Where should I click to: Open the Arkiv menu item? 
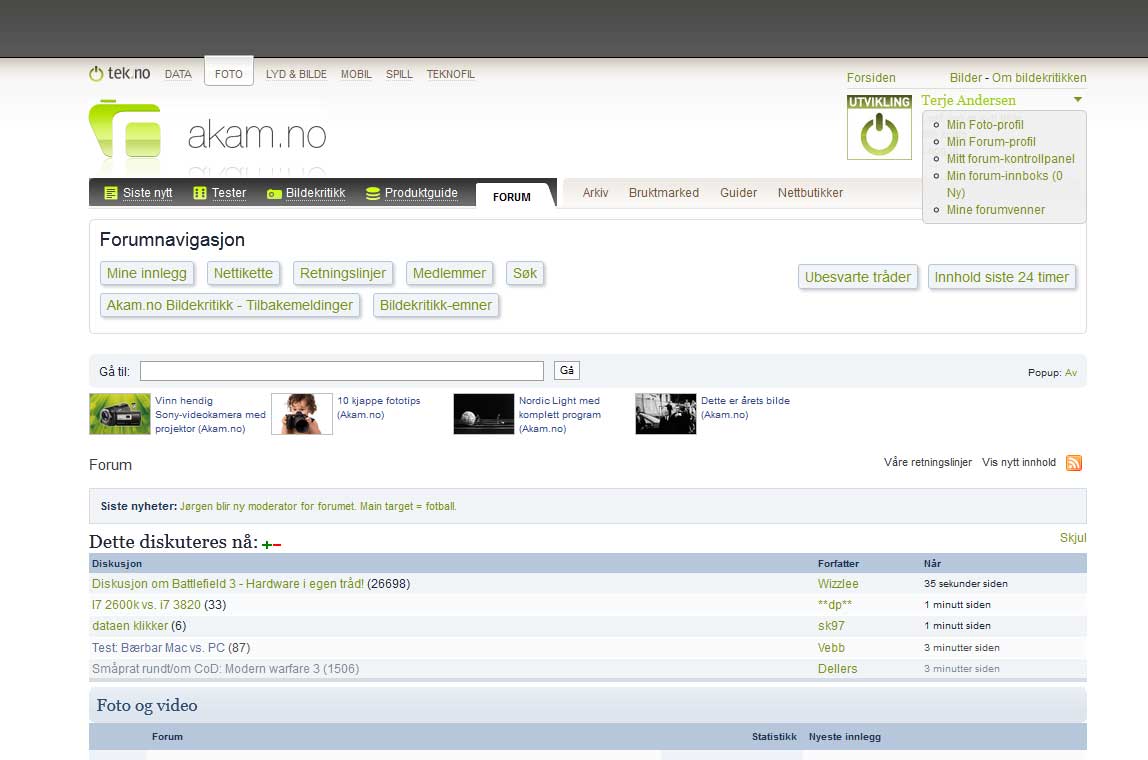pyautogui.click(x=595, y=193)
